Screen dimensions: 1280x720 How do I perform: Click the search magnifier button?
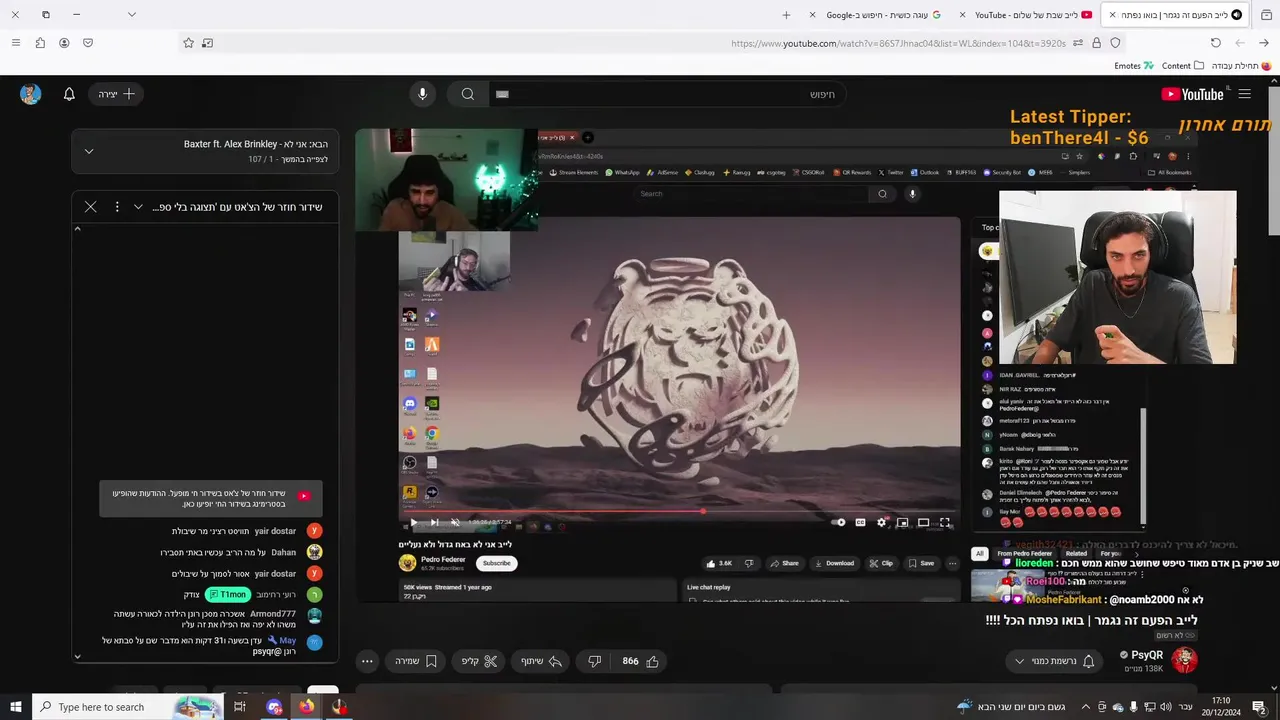(x=467, y=94)
